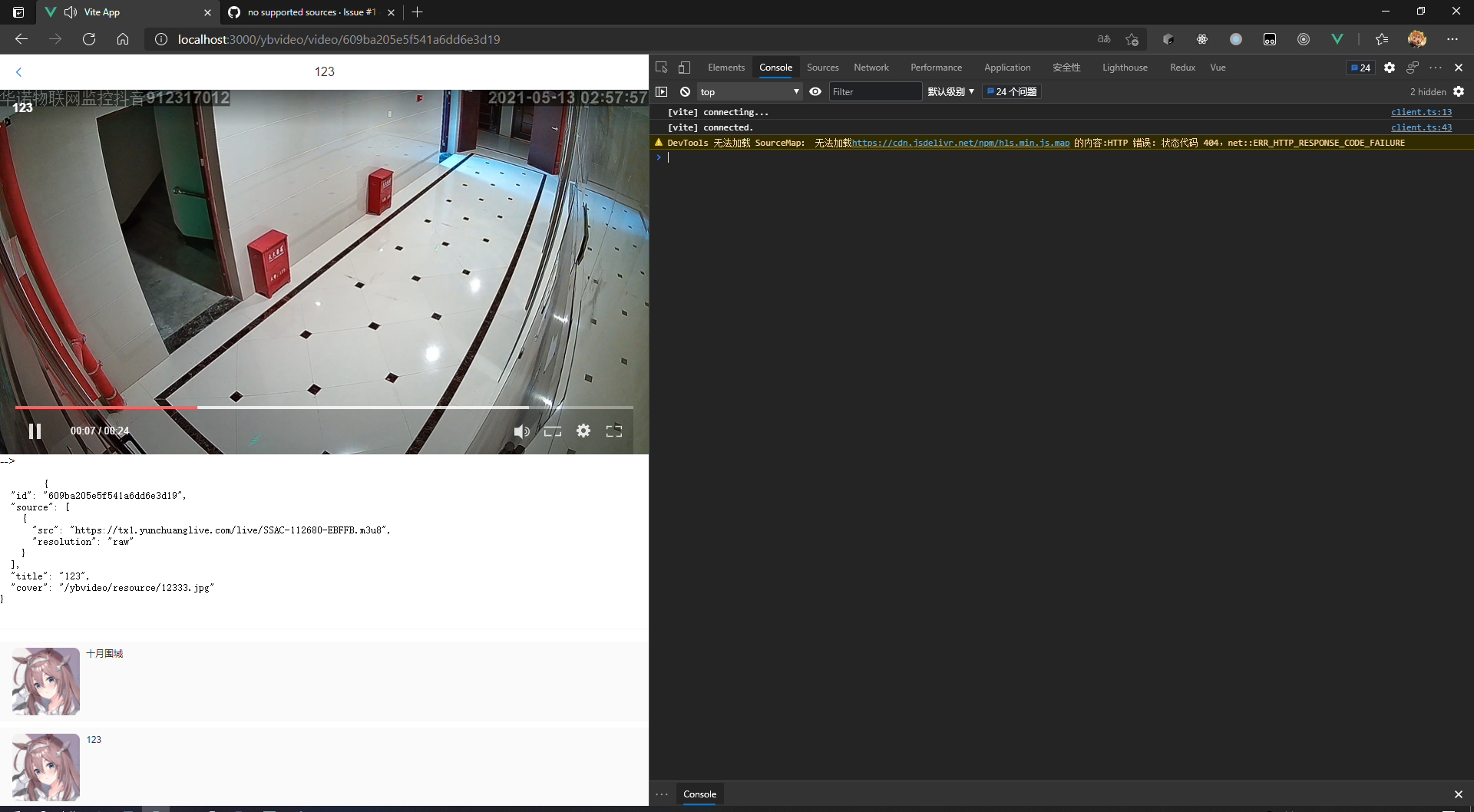The height and width of the screenshot is (812, 1474).
Task: Open DevTools settings gear
Action: pyautogui.click(x=1389, y=68)
